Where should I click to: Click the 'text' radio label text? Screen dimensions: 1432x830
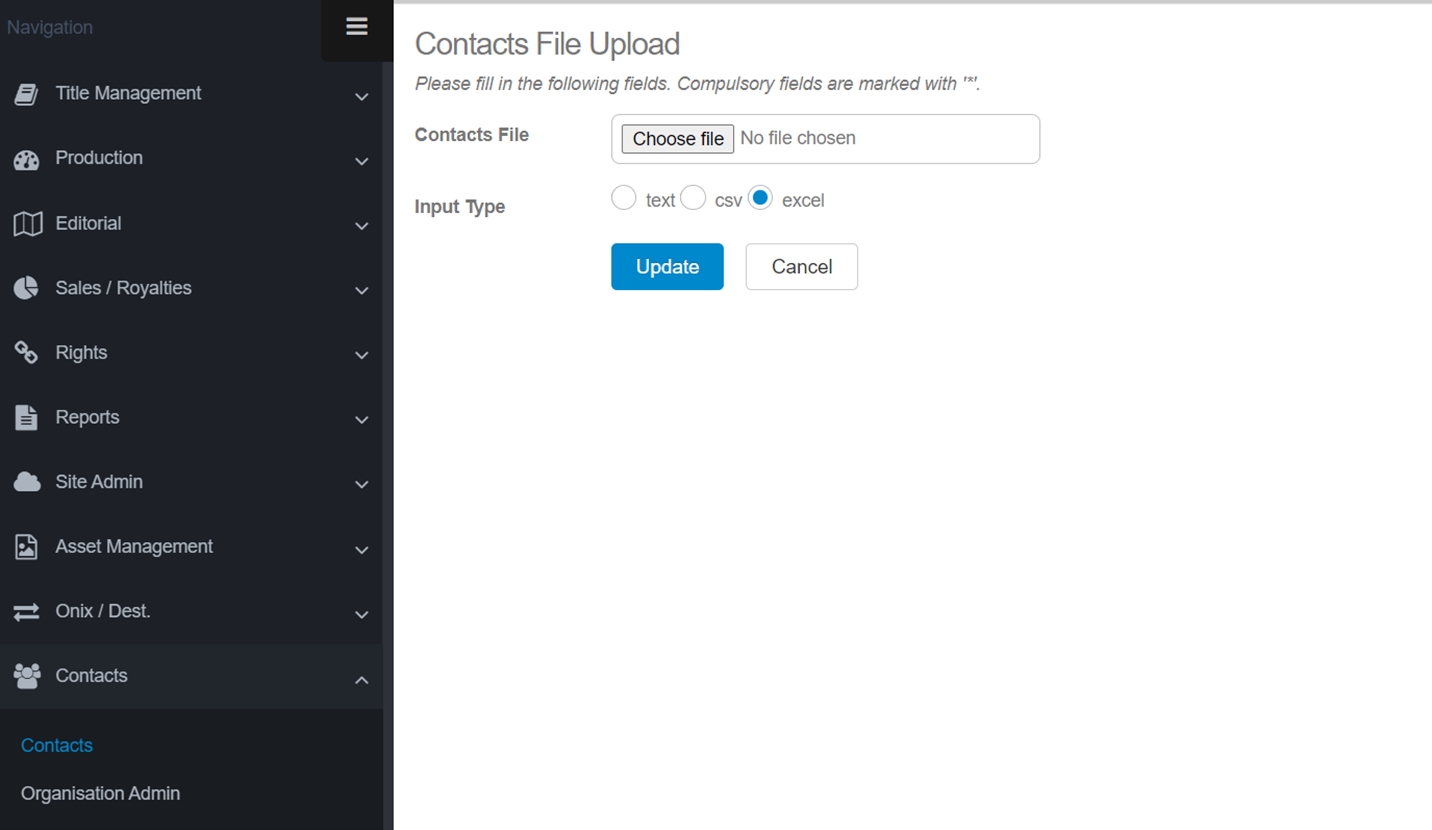(661, 200)
